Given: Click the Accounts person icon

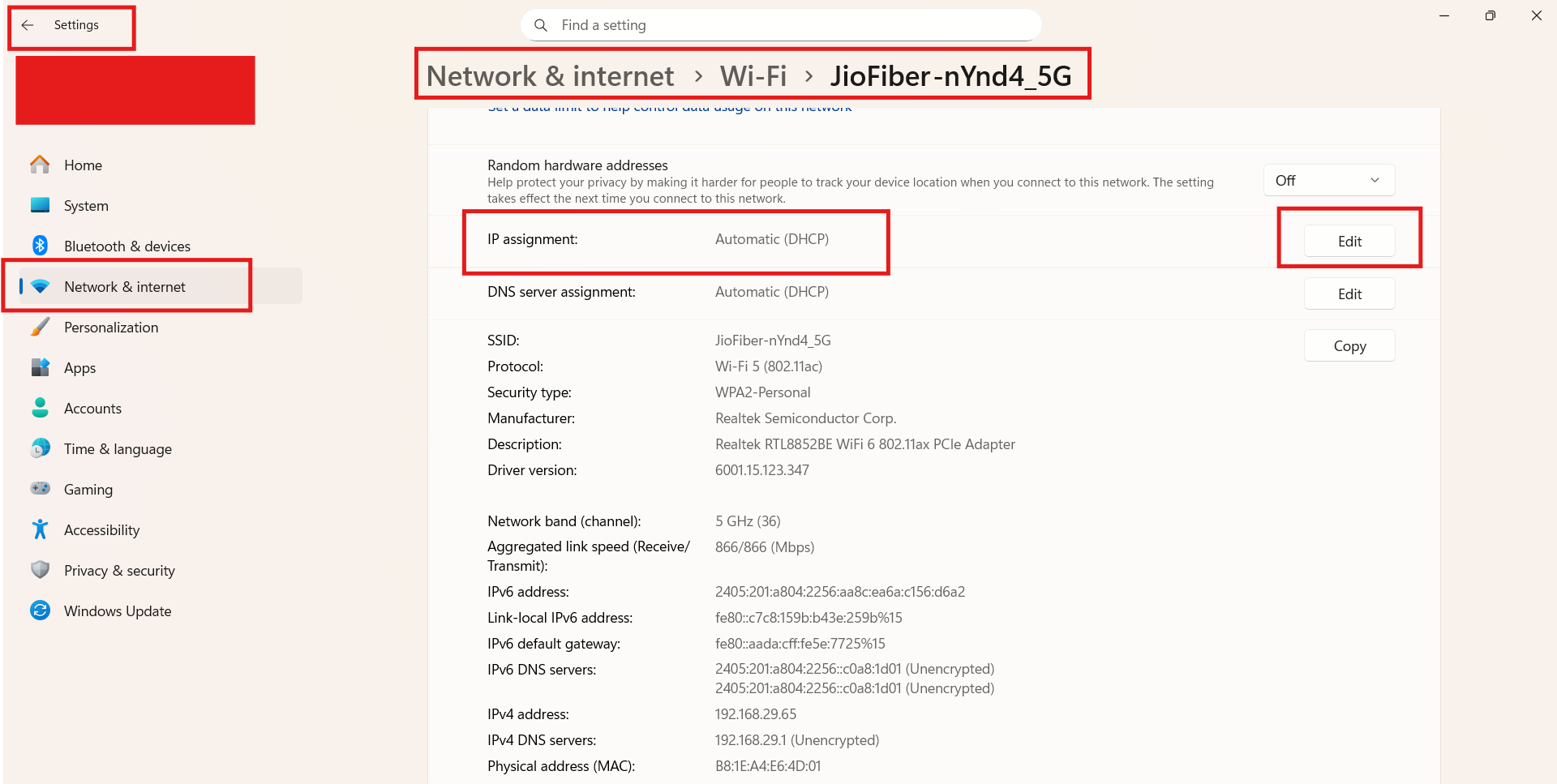Looking at the screenshot, I should click(x=40, y=408).
